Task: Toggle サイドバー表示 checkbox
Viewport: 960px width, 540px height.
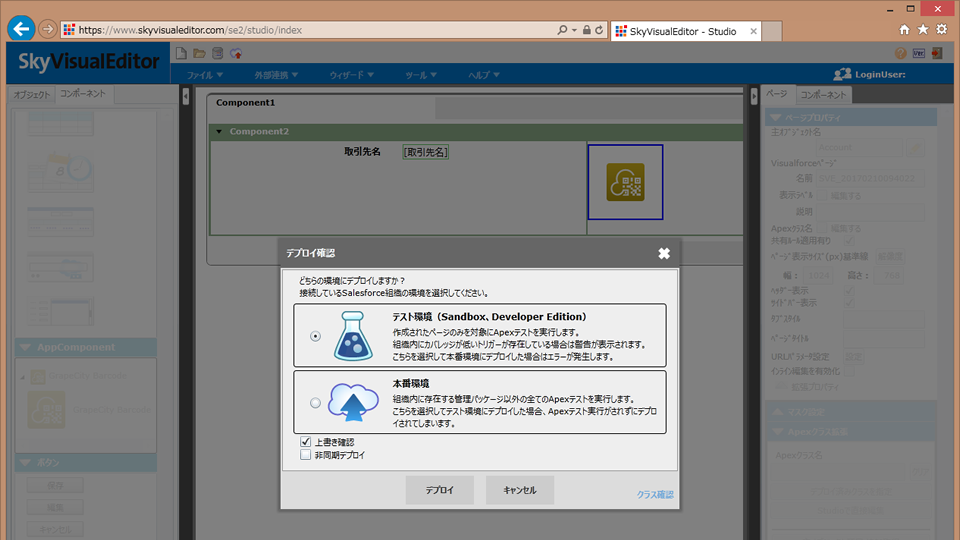Action: [849, 303]
